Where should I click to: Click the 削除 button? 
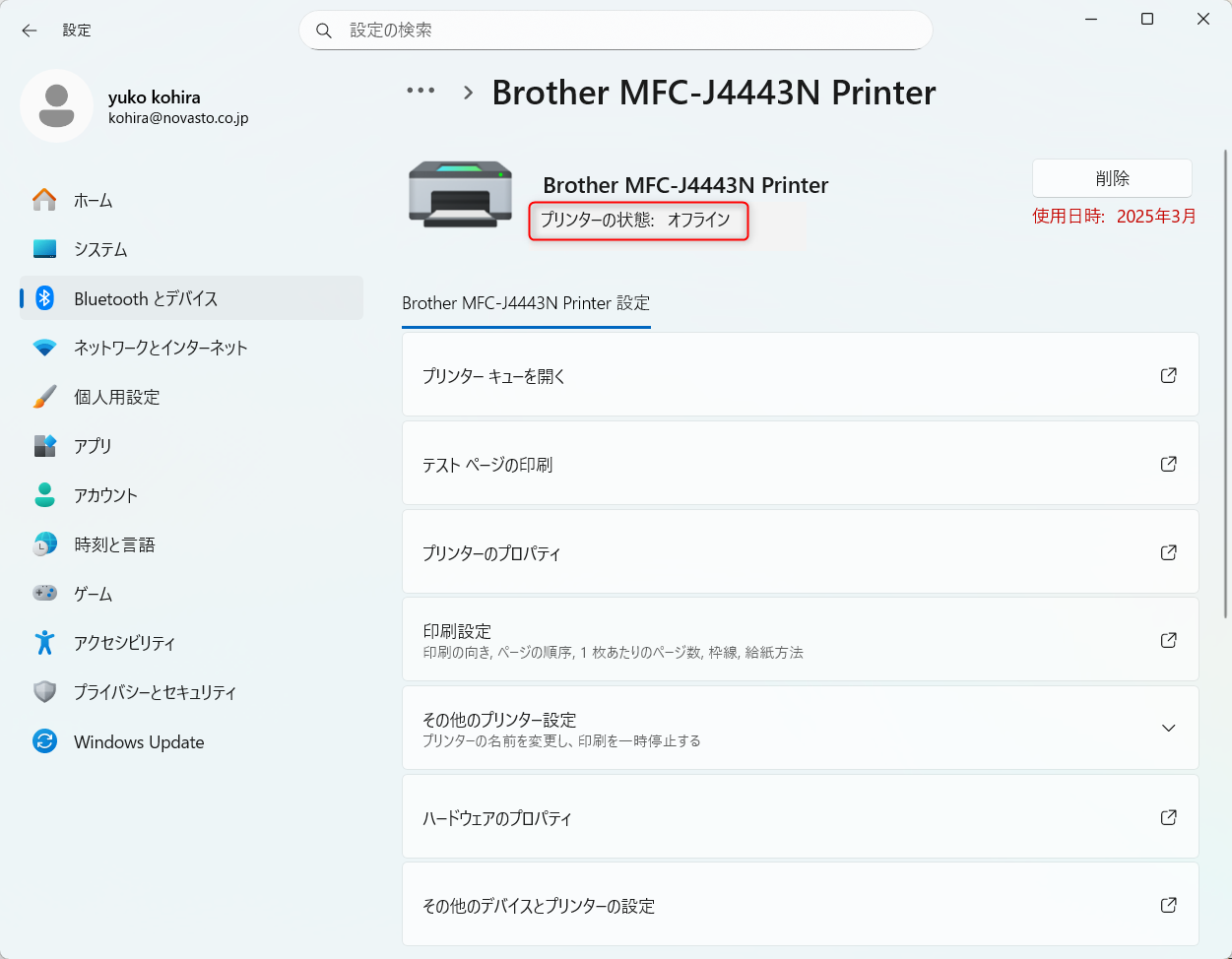coord(1112,178)
